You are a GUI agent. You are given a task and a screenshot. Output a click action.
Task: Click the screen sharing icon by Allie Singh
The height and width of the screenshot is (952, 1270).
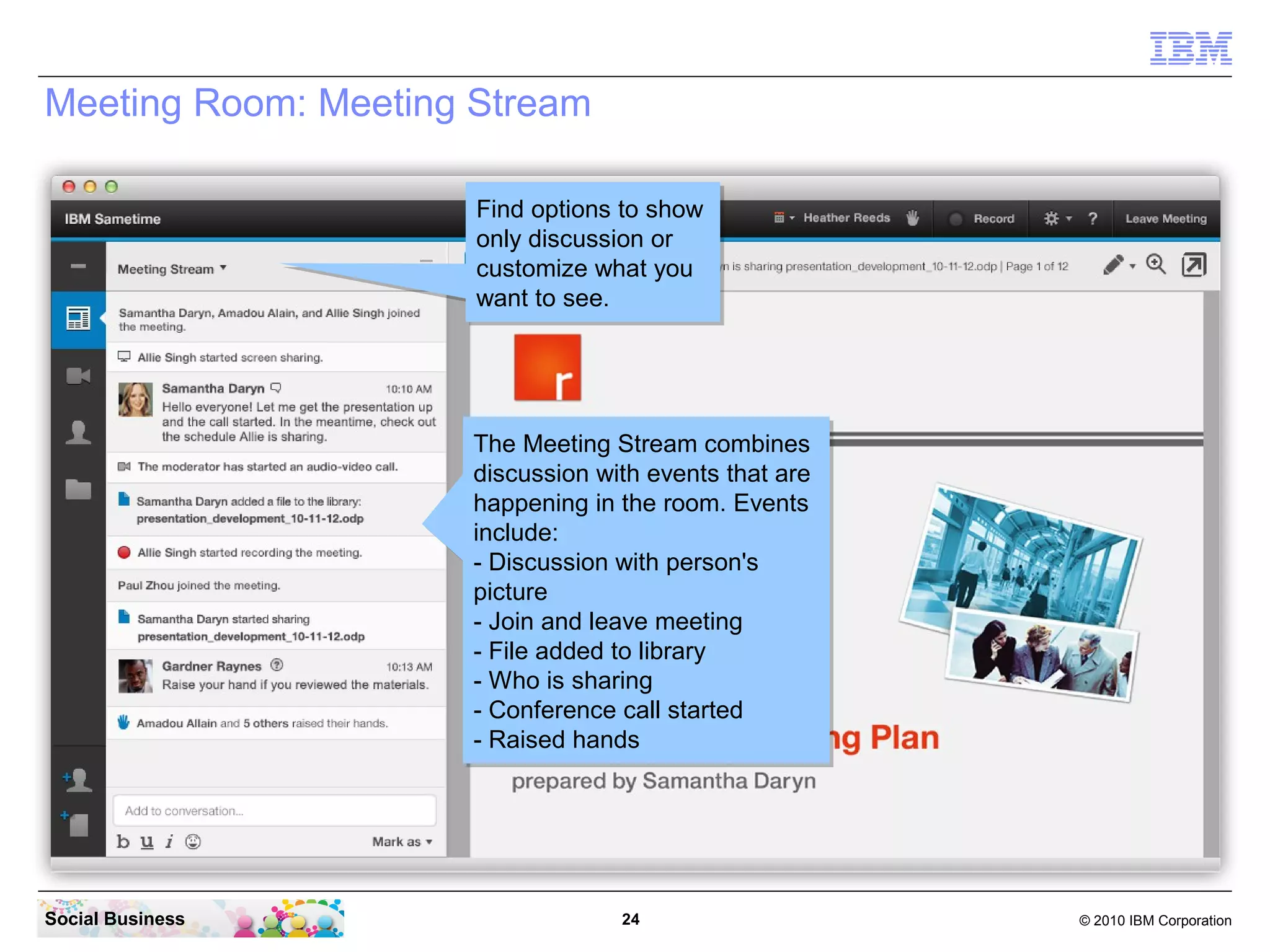click(124, 356)
